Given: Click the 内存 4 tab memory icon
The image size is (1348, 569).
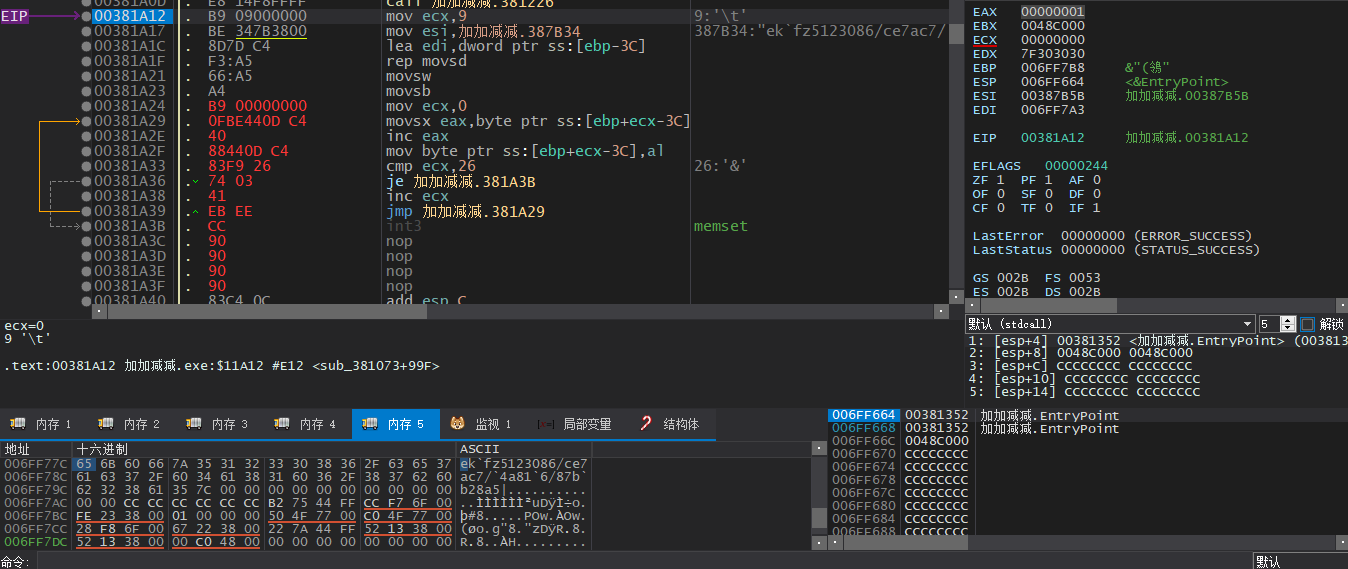Looking at the screenshot, I should tap(282, 424).
